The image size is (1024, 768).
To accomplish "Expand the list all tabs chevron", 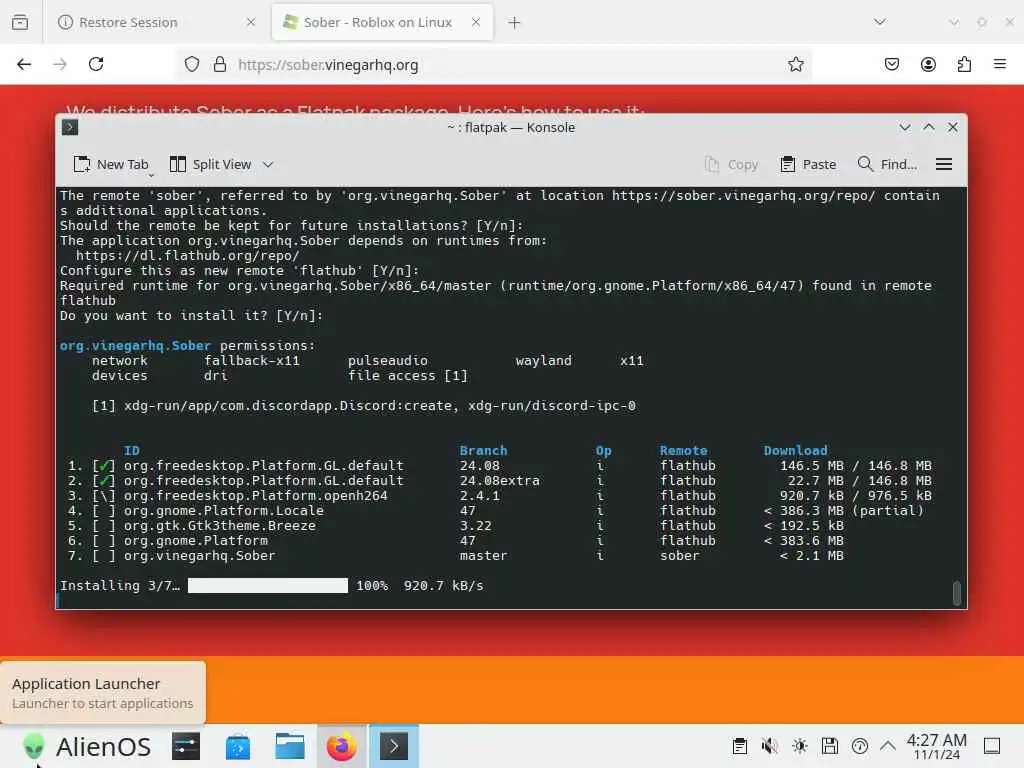I will [x=880, y=22].
